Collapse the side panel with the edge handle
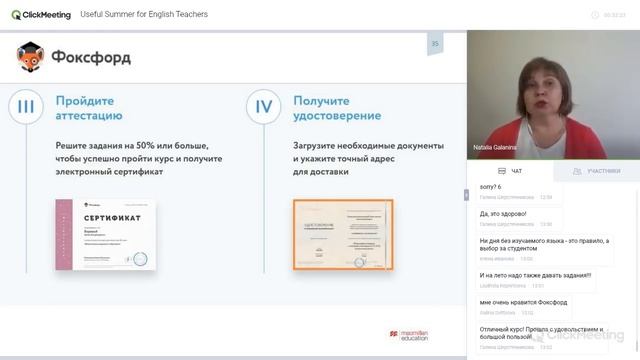This screenshot has width=640, height=360. pyautogui.click(x=466, y=195)
